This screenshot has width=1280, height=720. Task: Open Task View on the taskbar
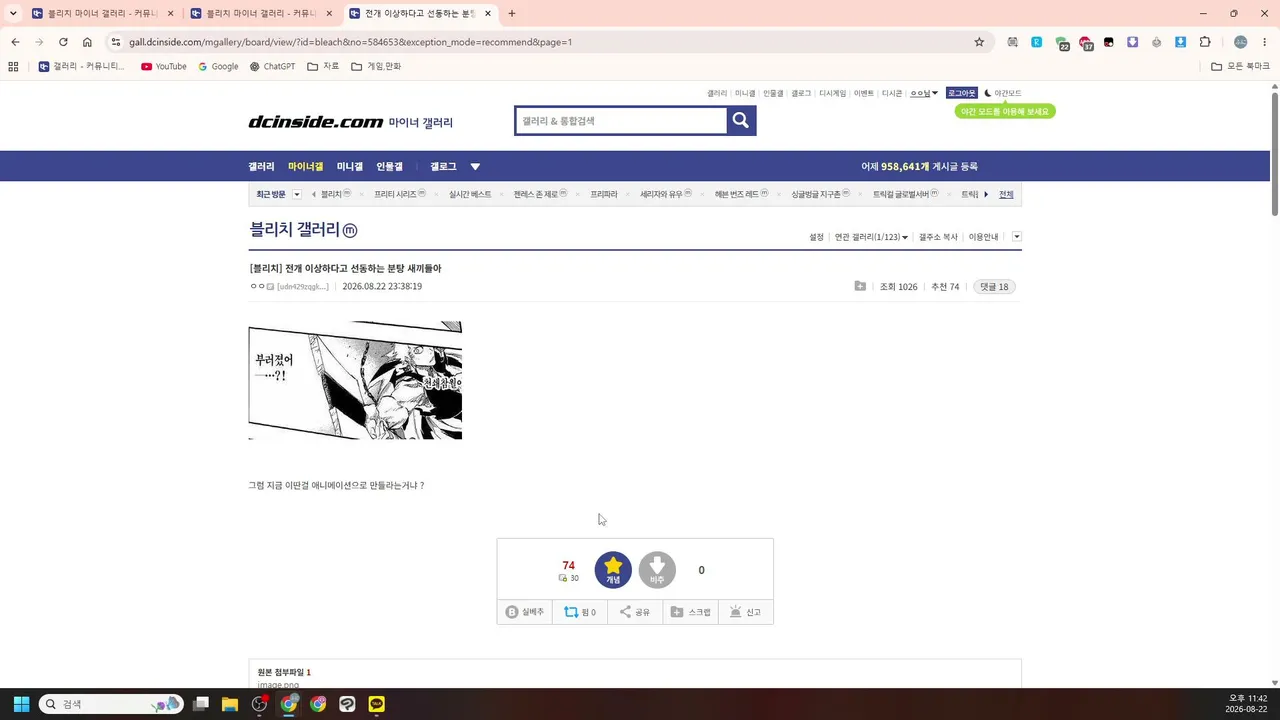(x=201, y=704)
